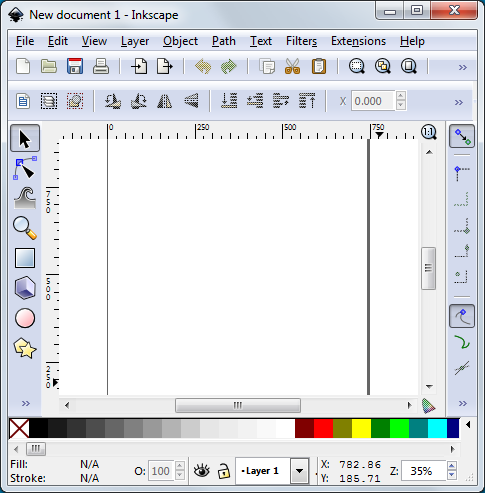Viewport: 485px width, 493px height.
Task: Expand snap bar overflow chevron
Action: pyautogui.click(x=463, y=404)
